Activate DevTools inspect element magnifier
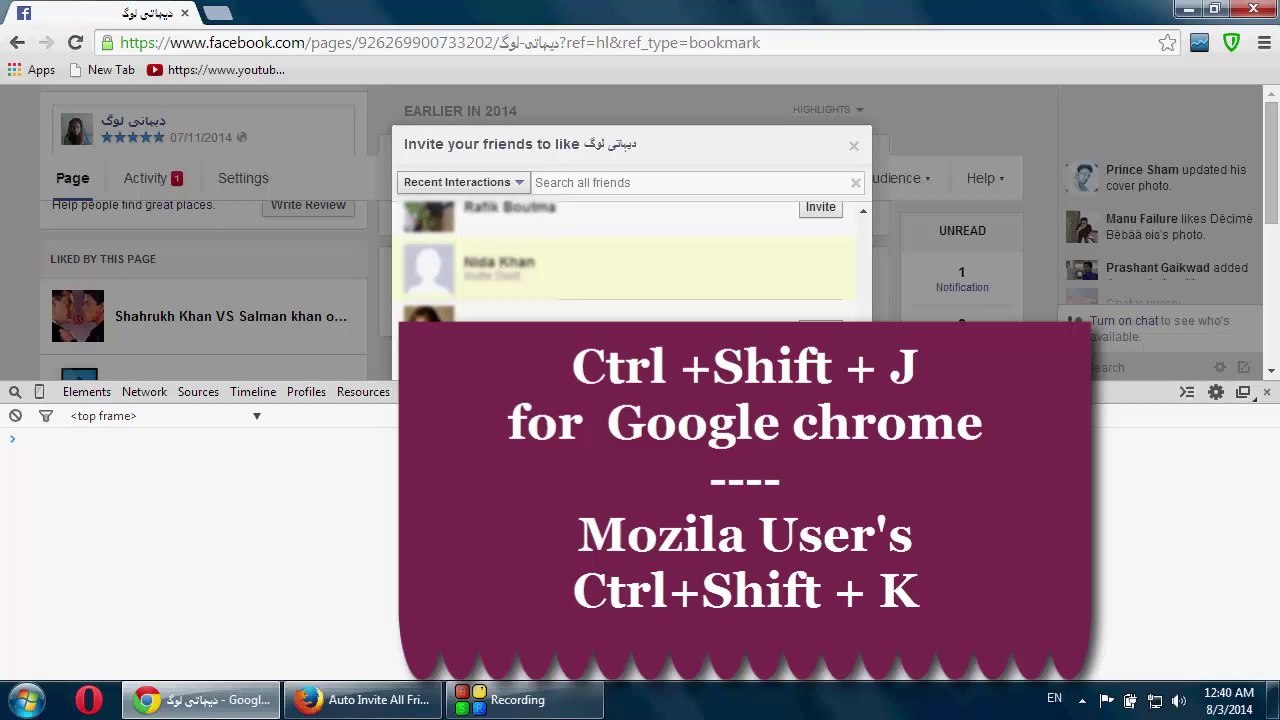 [15, 392]
